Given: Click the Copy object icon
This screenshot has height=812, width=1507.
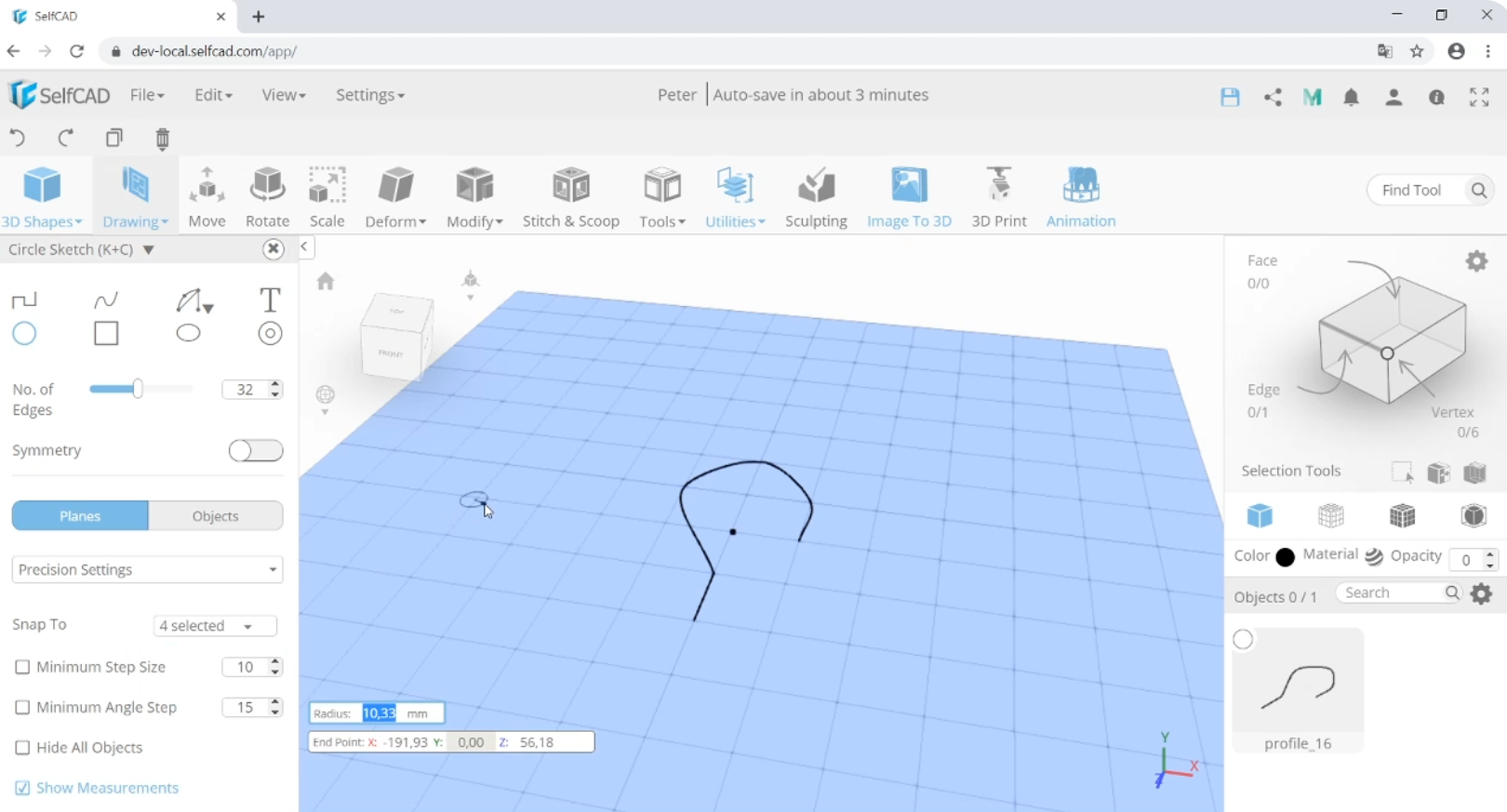Looking at the screenshot, I should click(114, 139).
